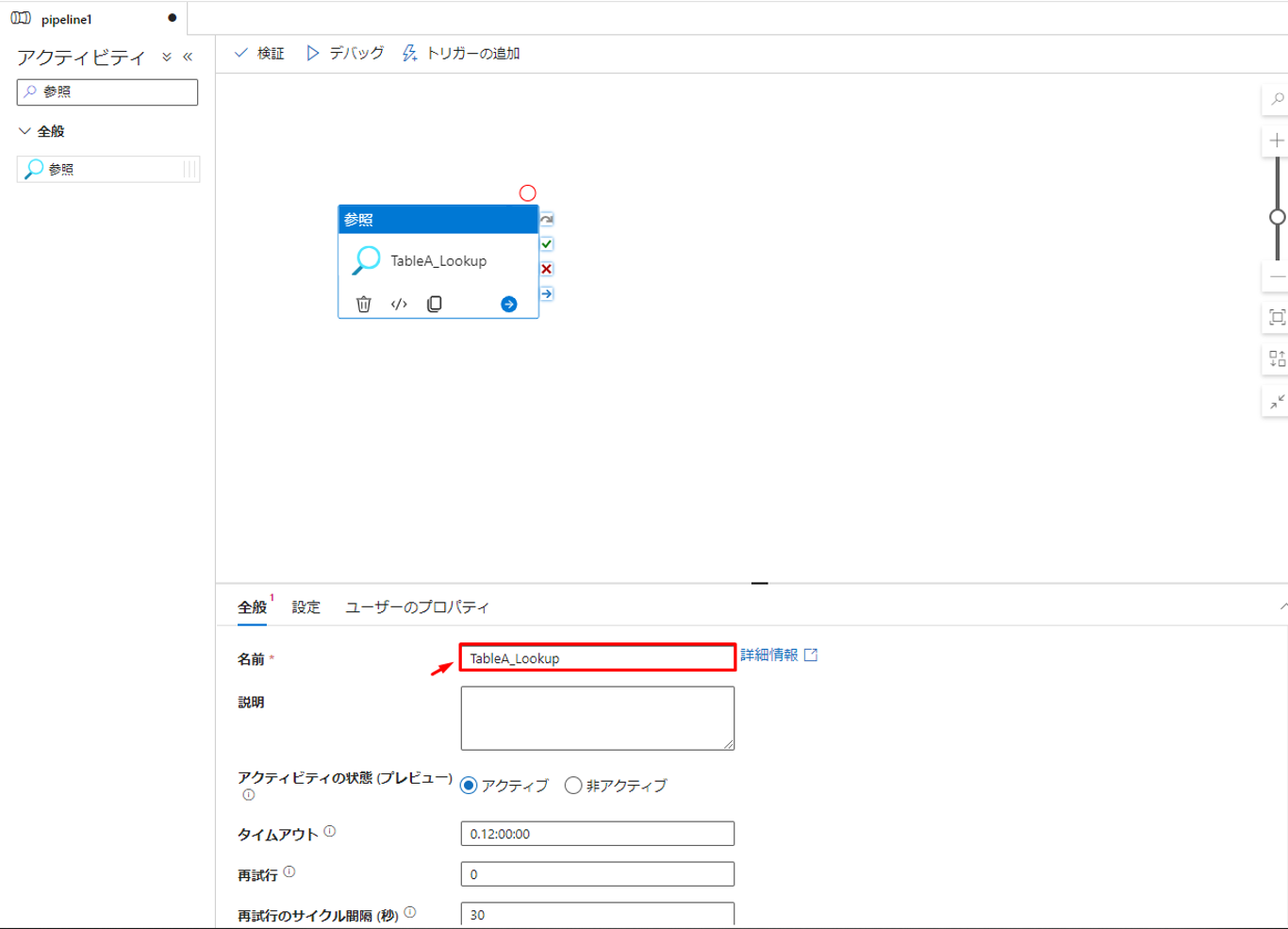1288x929 pixels.
Task: Switch to the 設定 tab
Action: click(x=305, y=607)
